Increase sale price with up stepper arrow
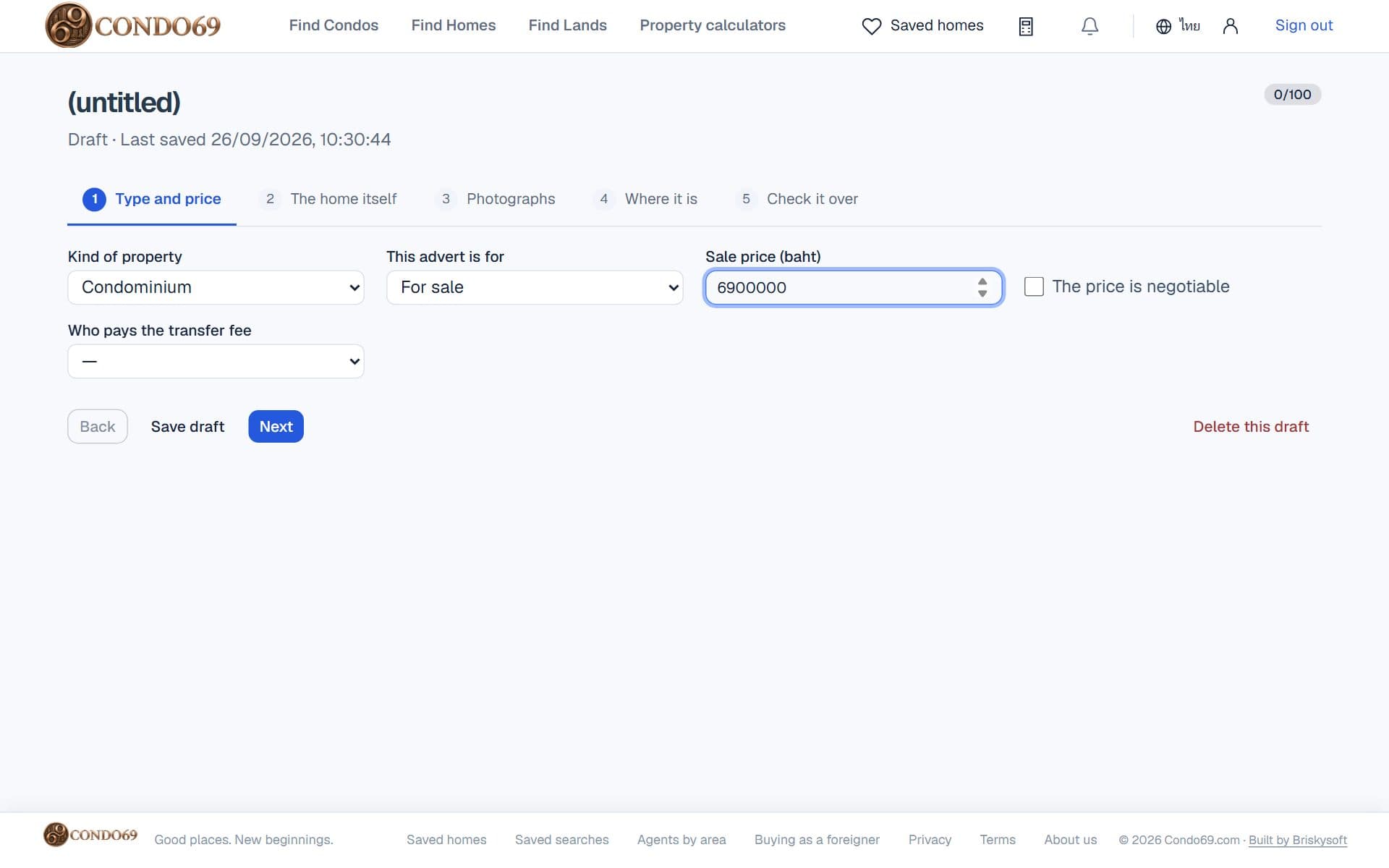This screenshot has width=1389, height=868. tap(982, 282)
